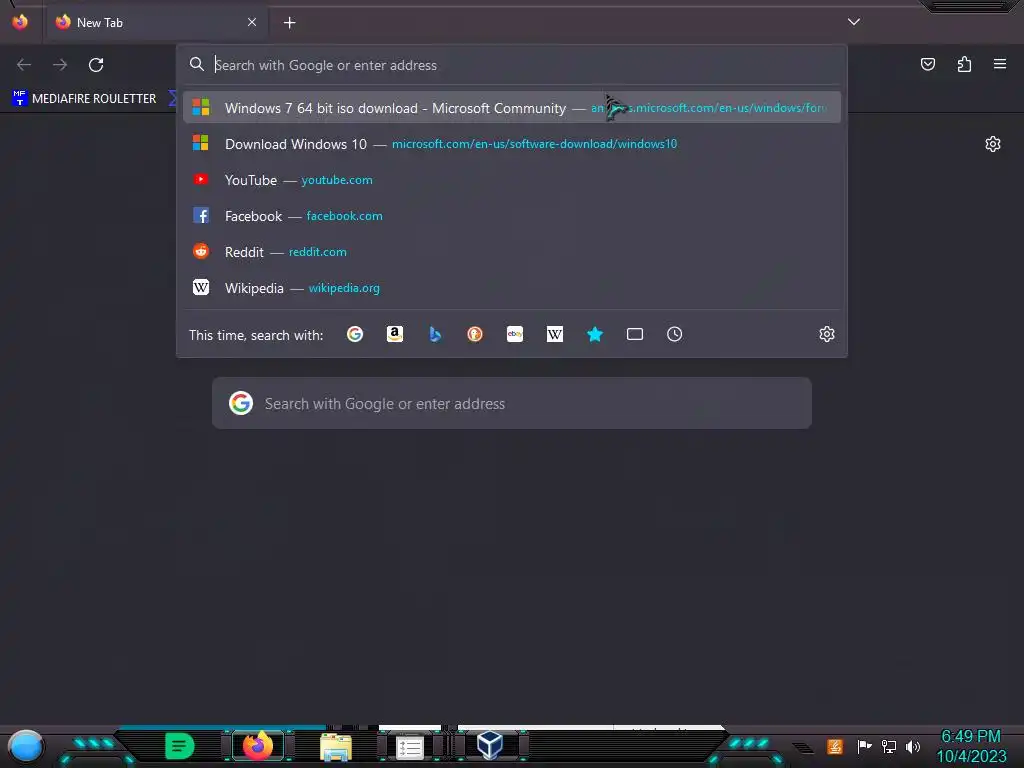Open File Explorer from the taskbar

(336, 746)
